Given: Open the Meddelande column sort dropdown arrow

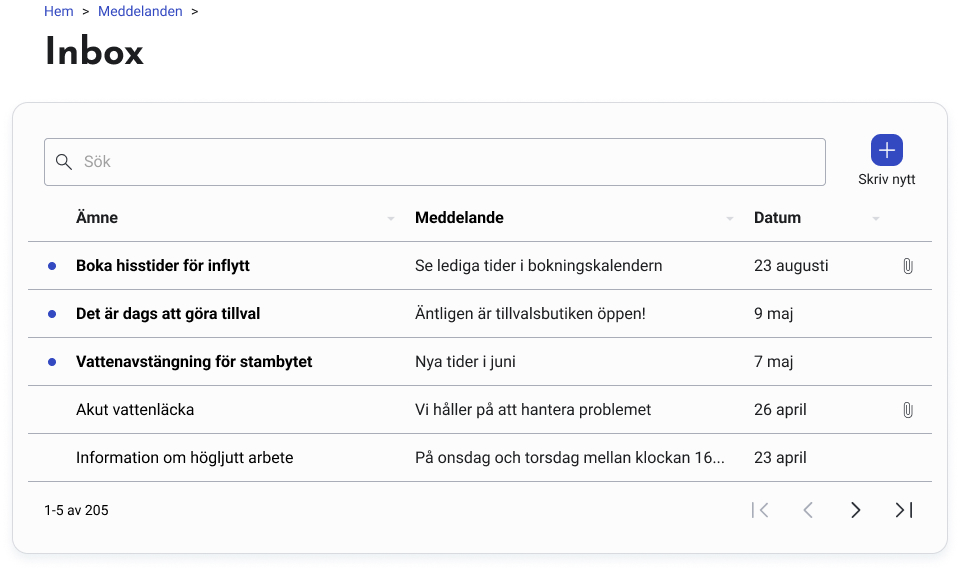Looking at the screenshot, I should [730, 219].
